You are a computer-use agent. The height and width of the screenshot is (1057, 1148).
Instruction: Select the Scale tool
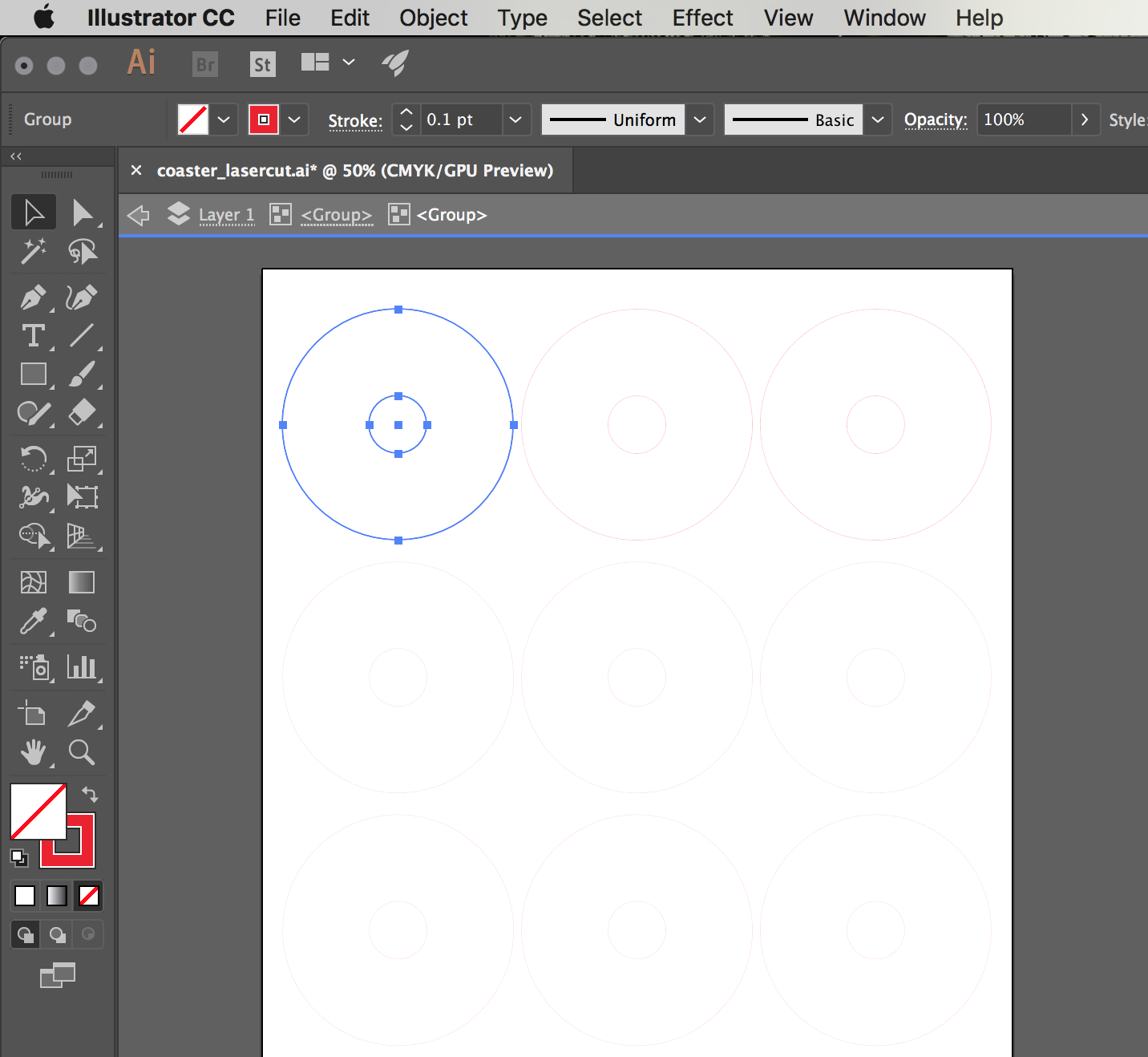tap(82, 459)
